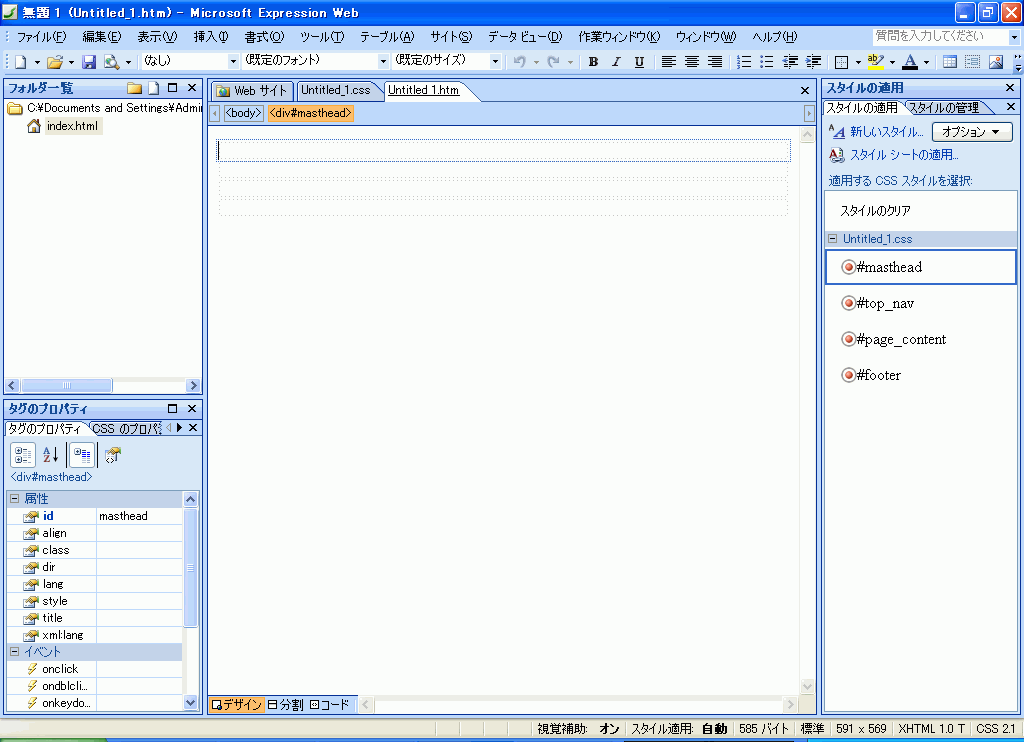Click the Undo toolbar icon

[x=519, y=61]
